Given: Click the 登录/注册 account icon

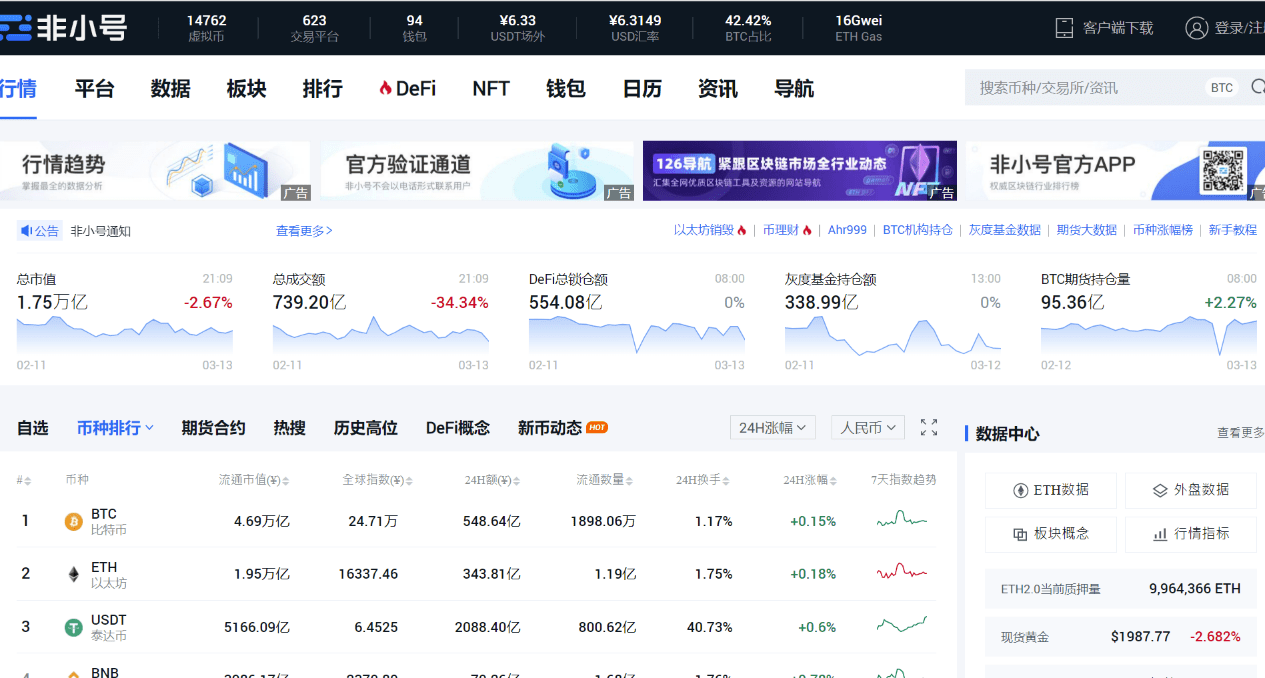Looking at the screenshot, I should point(1198,28).
